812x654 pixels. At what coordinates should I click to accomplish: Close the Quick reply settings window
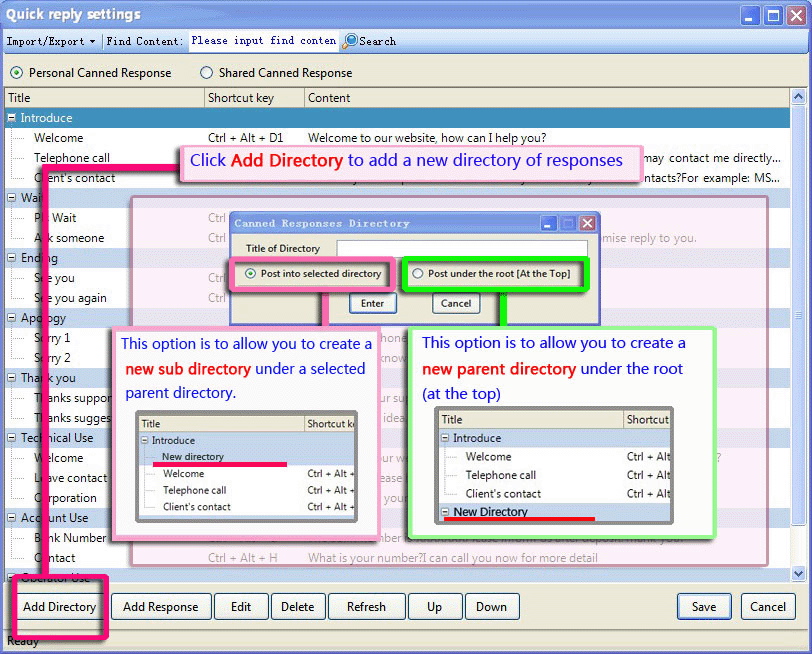click(x=796, y=16)
